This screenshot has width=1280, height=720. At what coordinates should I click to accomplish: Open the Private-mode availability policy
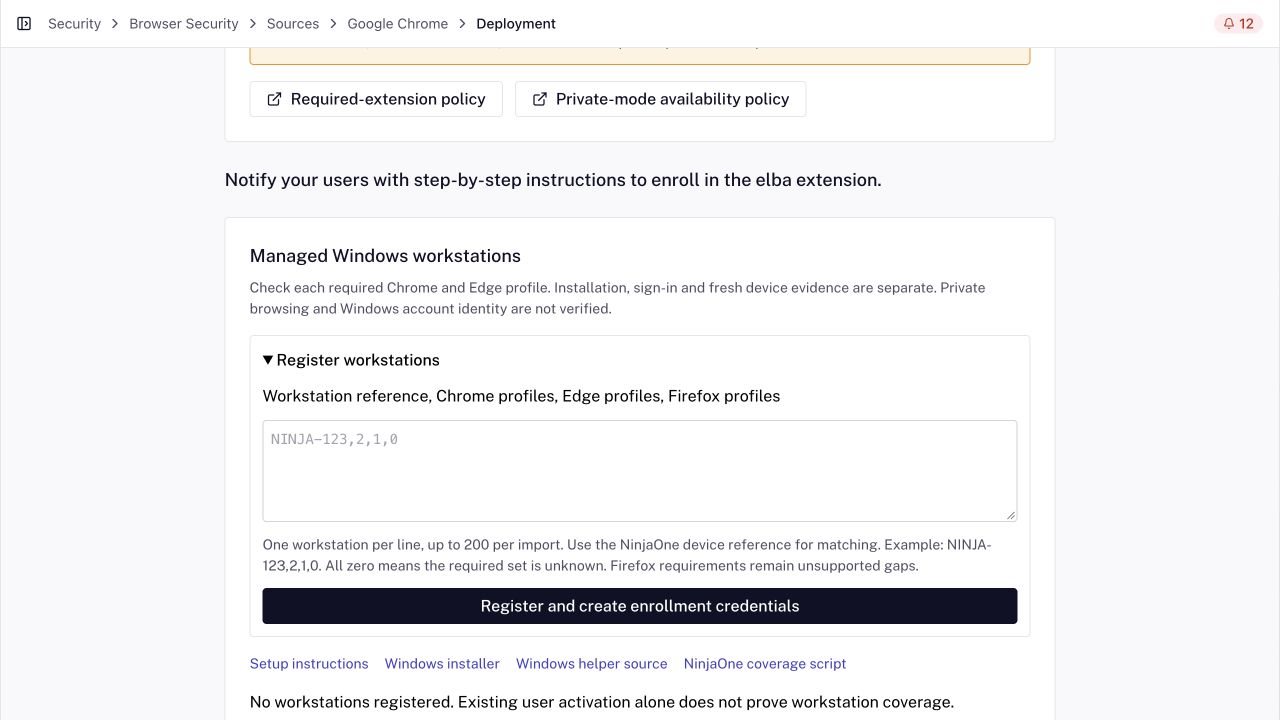click(x=660, y=99)
